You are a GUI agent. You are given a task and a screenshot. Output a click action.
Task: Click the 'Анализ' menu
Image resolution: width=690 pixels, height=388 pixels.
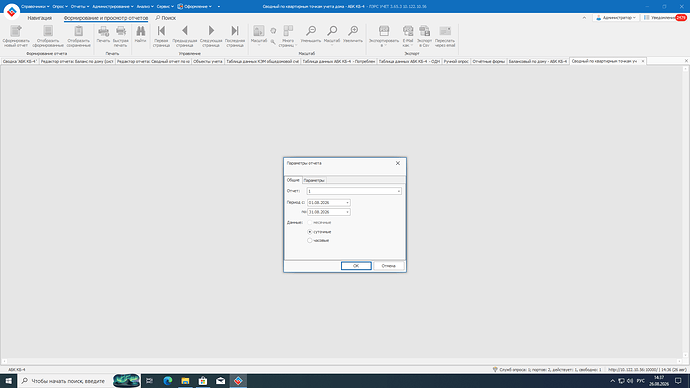(x=145, y=6)
